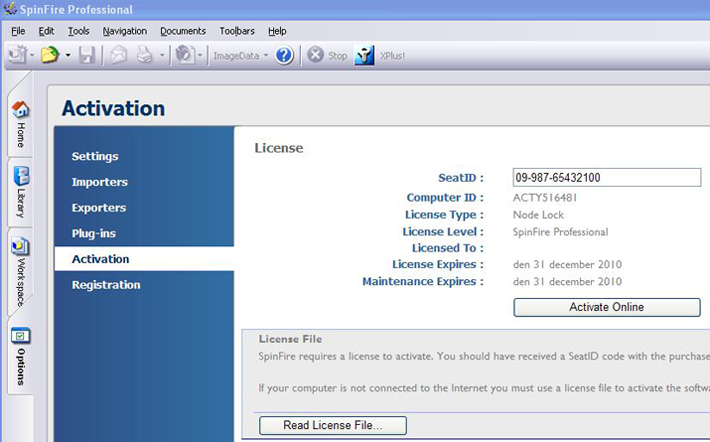Select Registration in the options sidebar
Image resolution: width=710 pixels, height=442 pixels.
pyautogui.click(x=106, y=285)
